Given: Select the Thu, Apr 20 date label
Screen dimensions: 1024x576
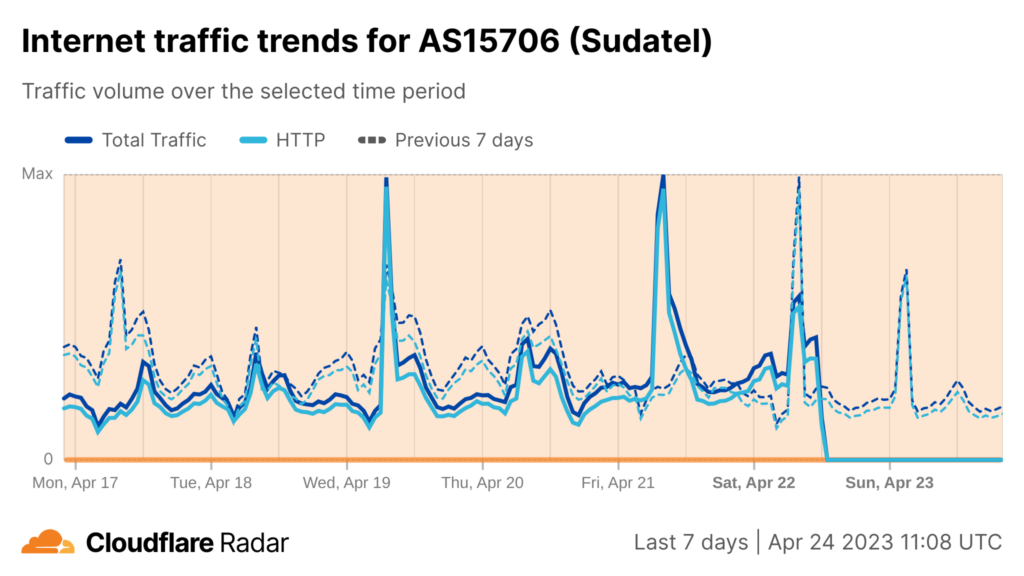Looking at the screenshot, I should (x=482, y=482).
